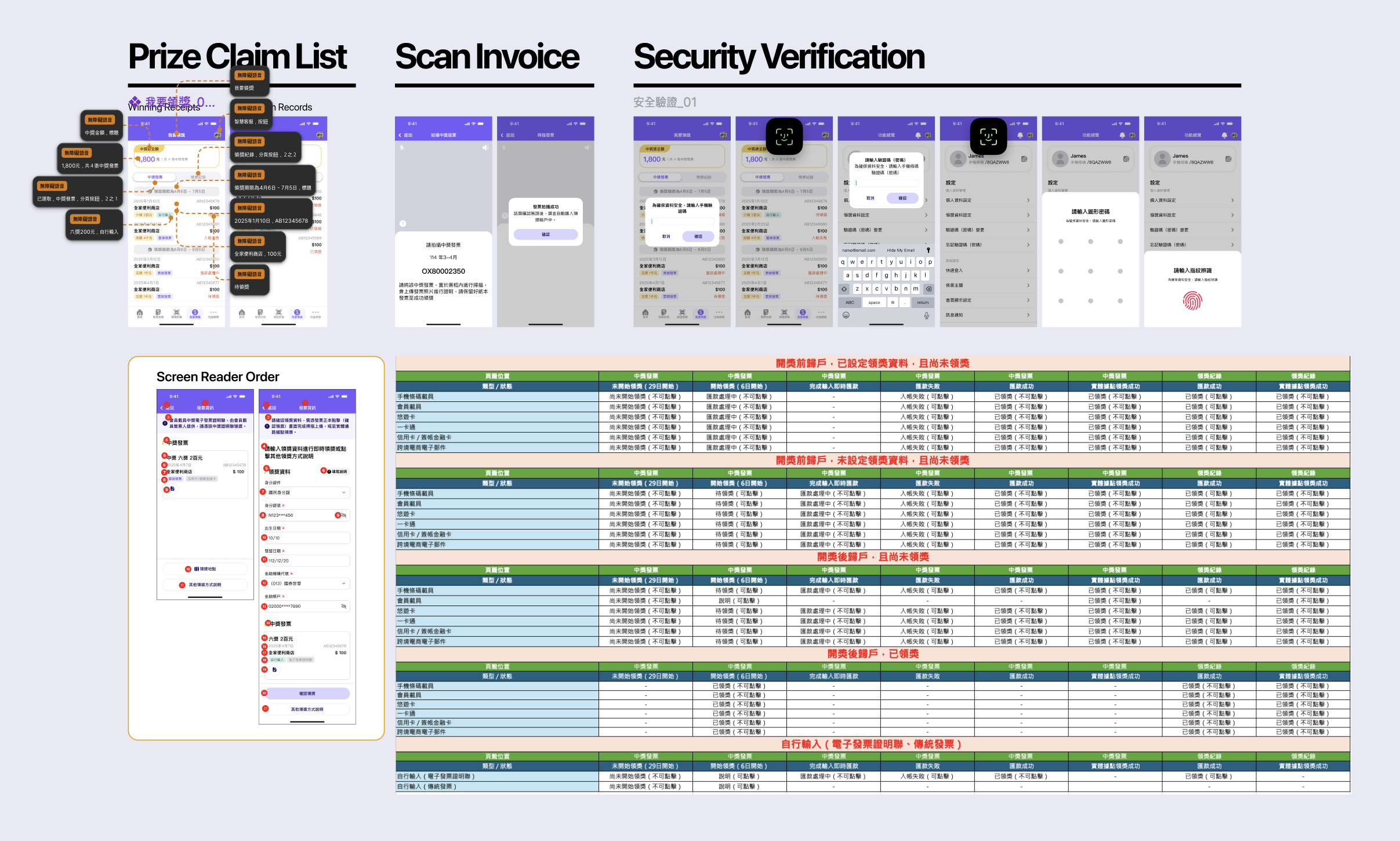
Task: Click the 確認 button in 發票拍攝成功 dialog
Action: pyautogui.click(x=546, y=234)
